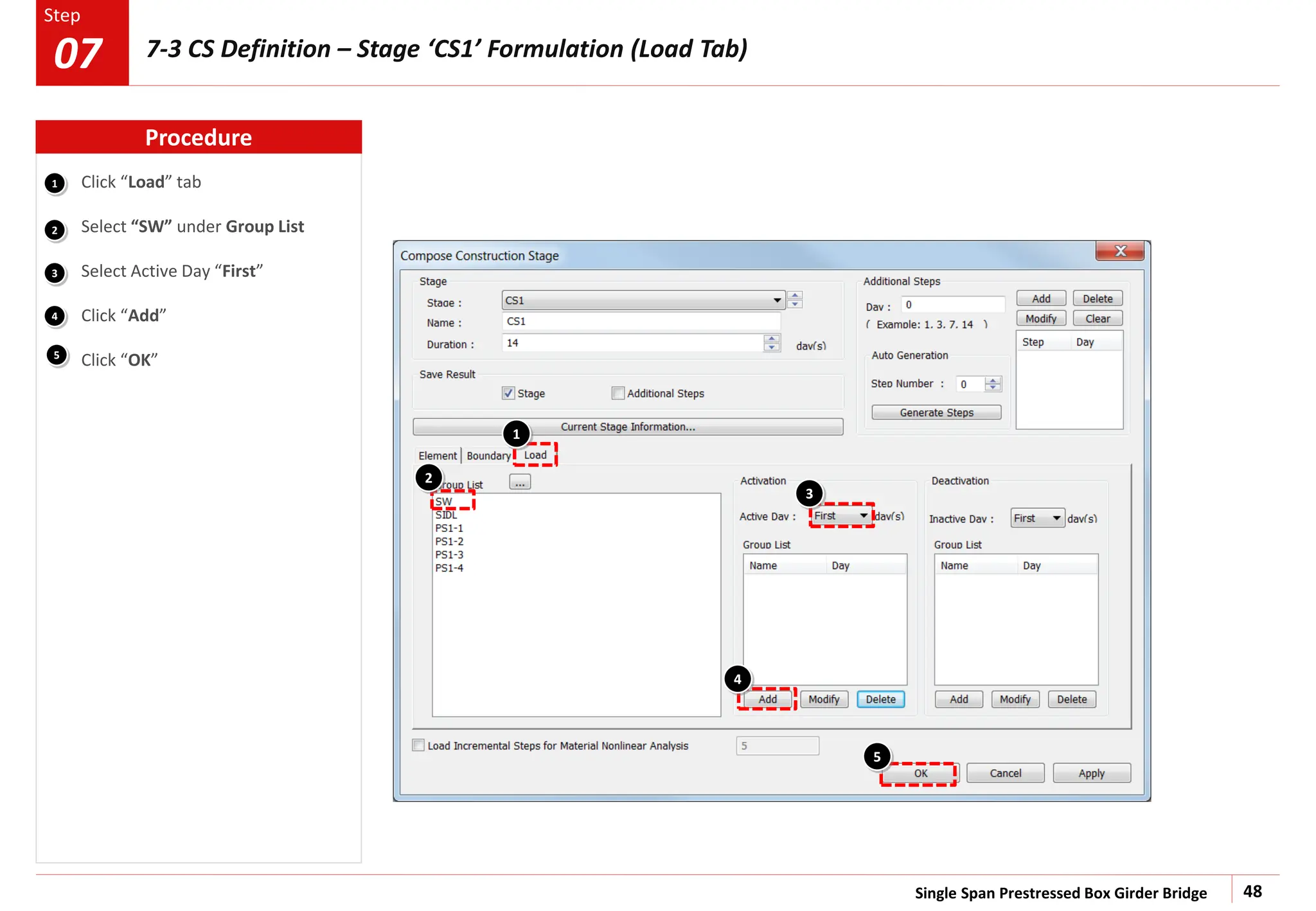Image resolution: width=1316 pixels, height=911 pixels.
Task: Select SW in the Group List
Action: 444,502
